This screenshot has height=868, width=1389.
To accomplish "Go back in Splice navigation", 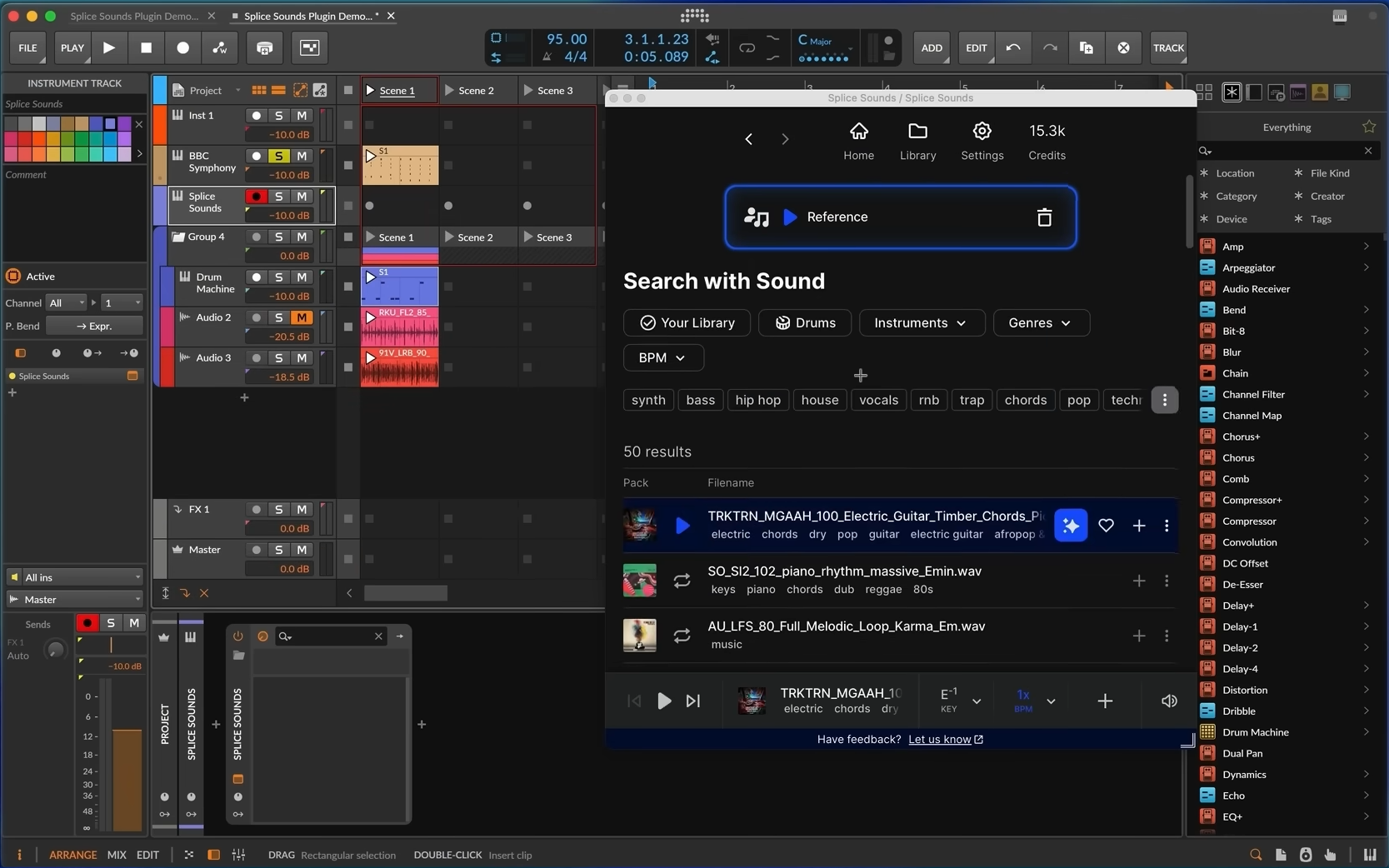I will click(748, 139).
